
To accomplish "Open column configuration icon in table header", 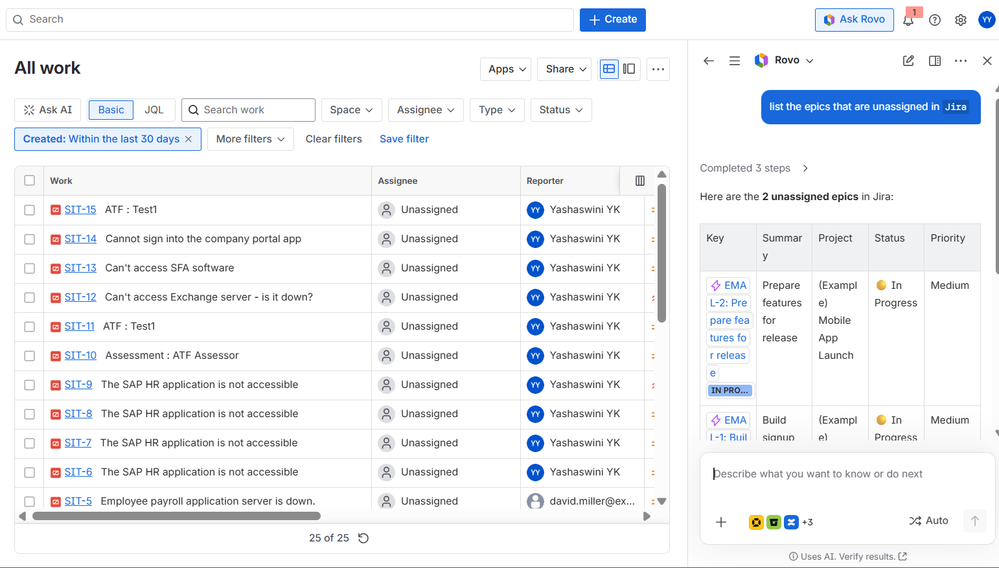I will 640,181.
